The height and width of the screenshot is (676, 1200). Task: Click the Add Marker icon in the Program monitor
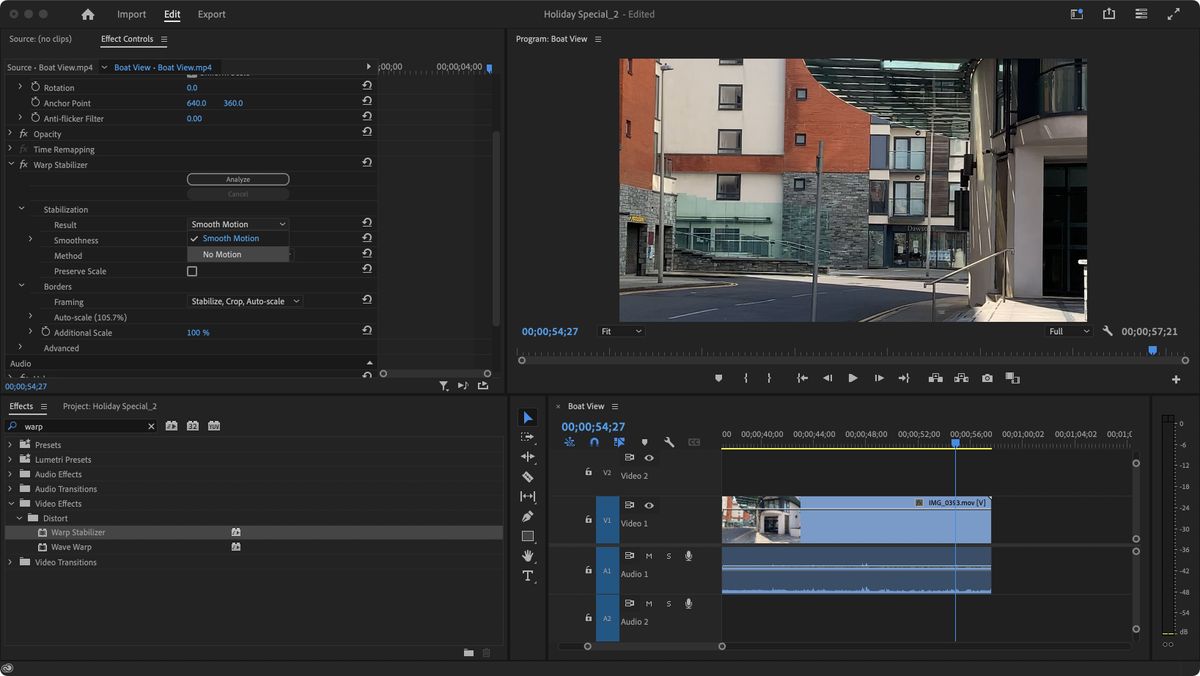[717, 378]
